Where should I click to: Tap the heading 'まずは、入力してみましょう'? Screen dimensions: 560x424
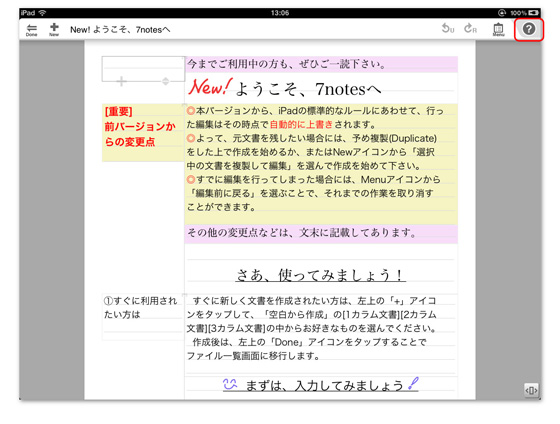(324, 386)
